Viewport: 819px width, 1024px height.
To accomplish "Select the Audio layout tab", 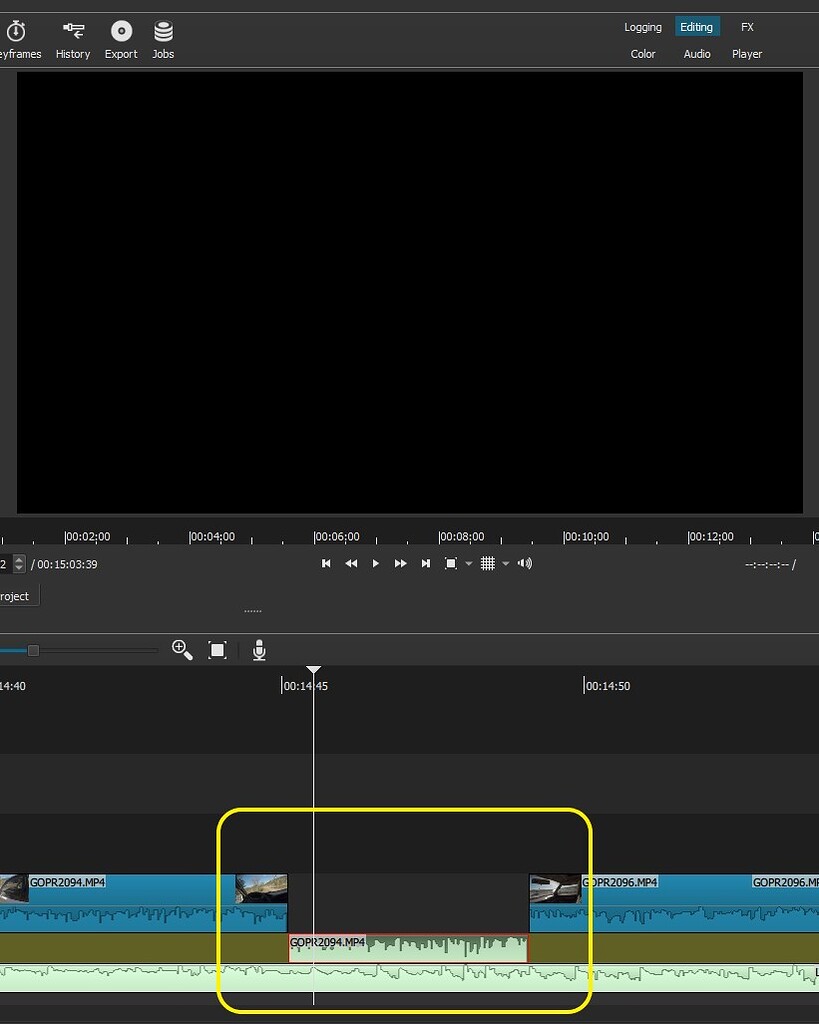I will tap(696, 54).
